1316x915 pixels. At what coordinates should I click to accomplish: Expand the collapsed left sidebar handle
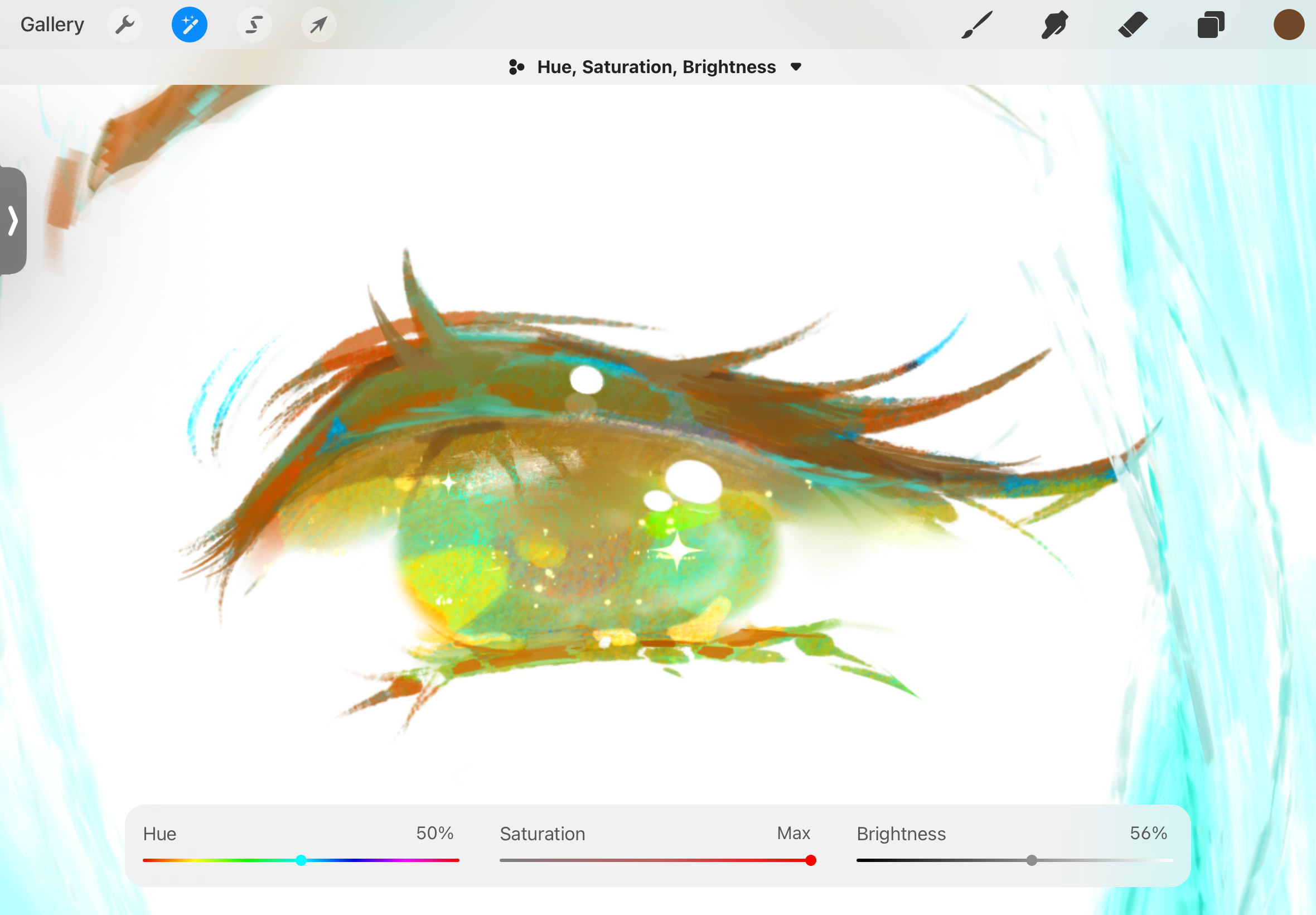click(x=13, y=221)
